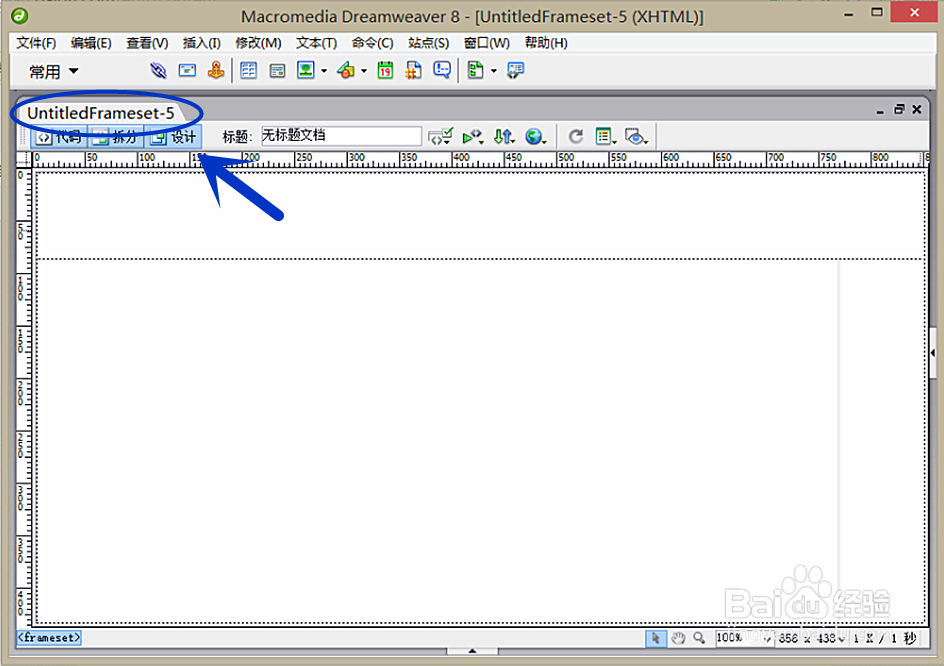Open the 查看(V) menu
The height and width of the screenshot is (666, 944).
147,43
